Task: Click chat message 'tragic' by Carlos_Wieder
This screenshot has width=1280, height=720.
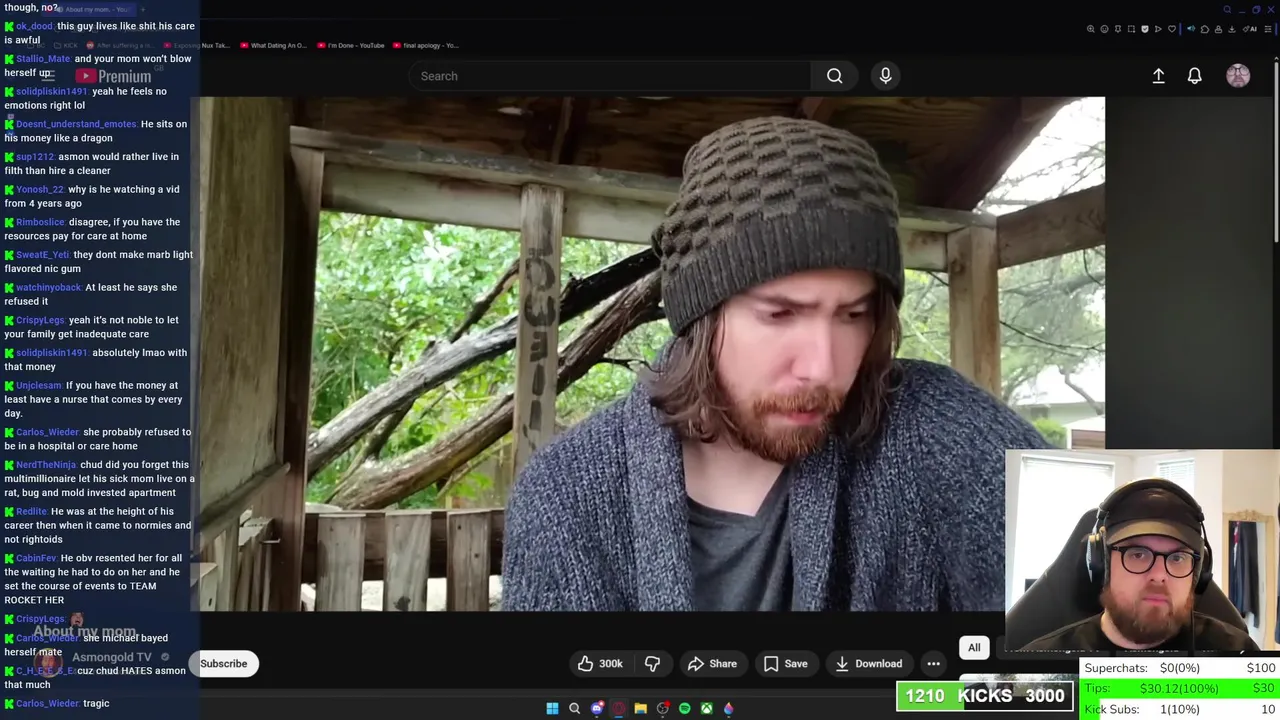Action: tap(96, 703)
